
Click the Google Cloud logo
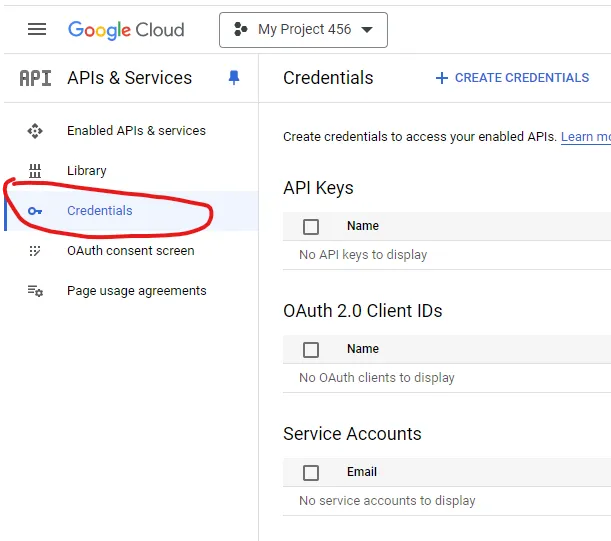coord(126,30)
